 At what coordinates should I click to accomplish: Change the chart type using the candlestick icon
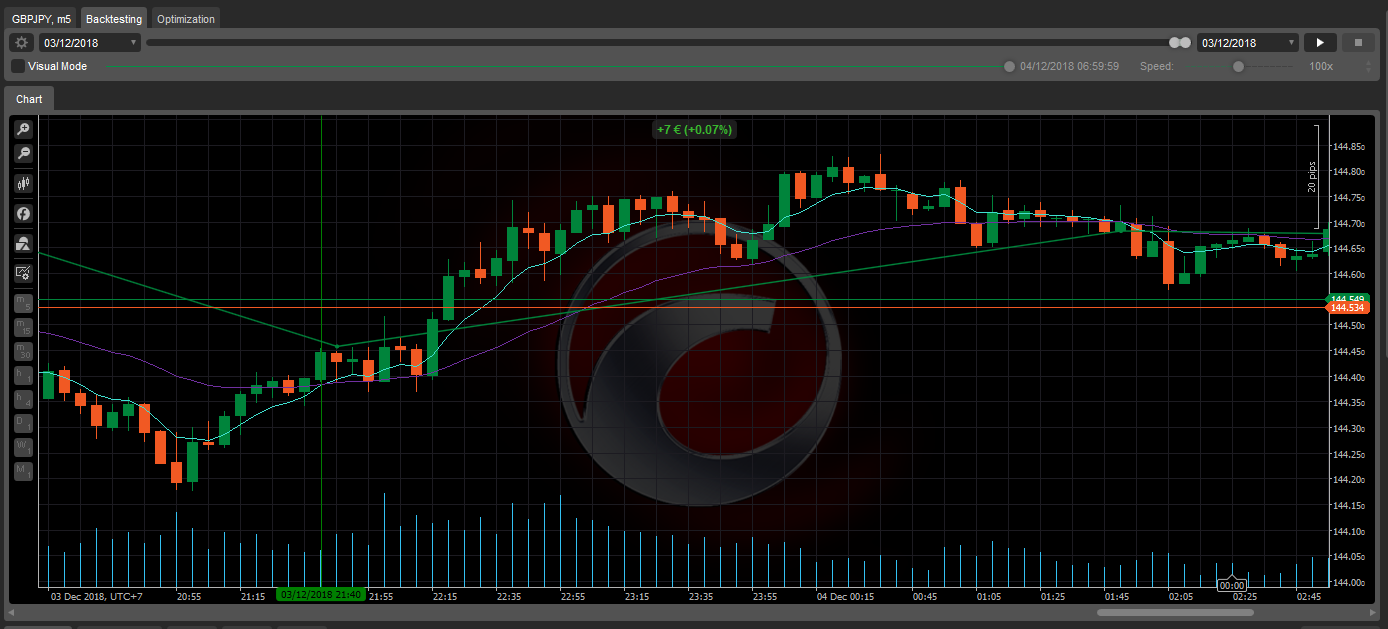22,183
